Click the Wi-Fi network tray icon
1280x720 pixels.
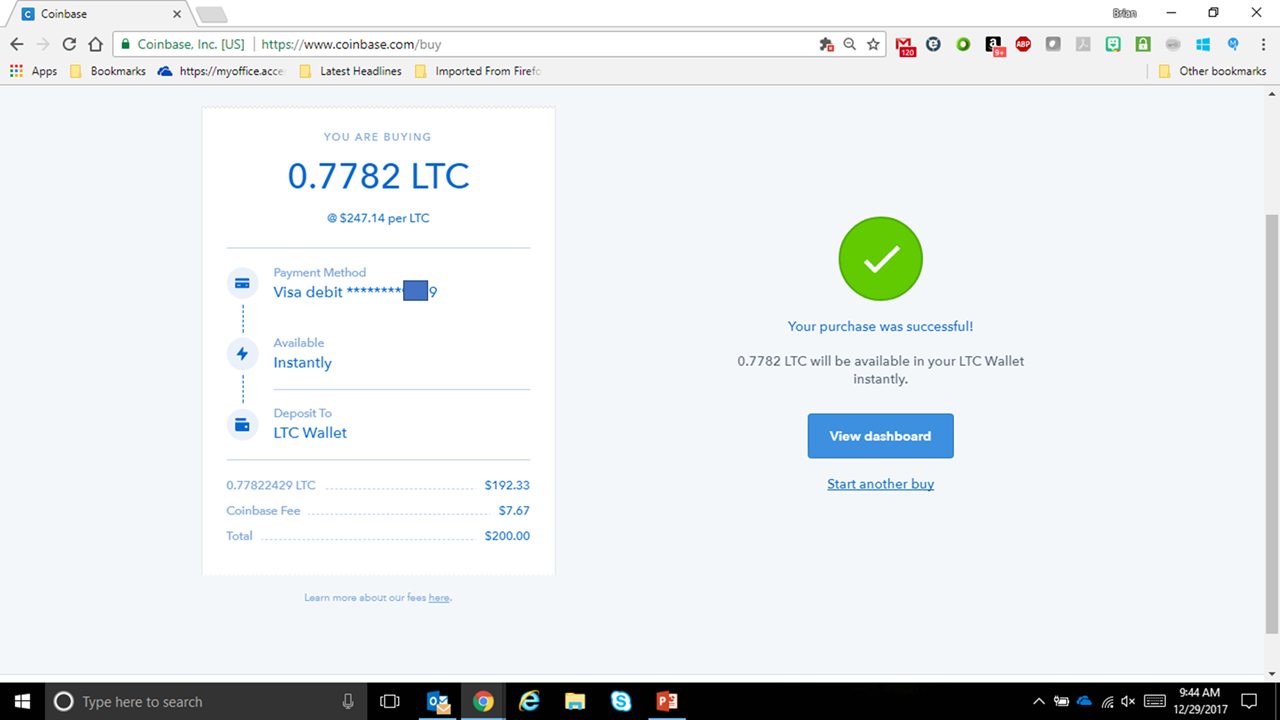[x=1107, y=701]
